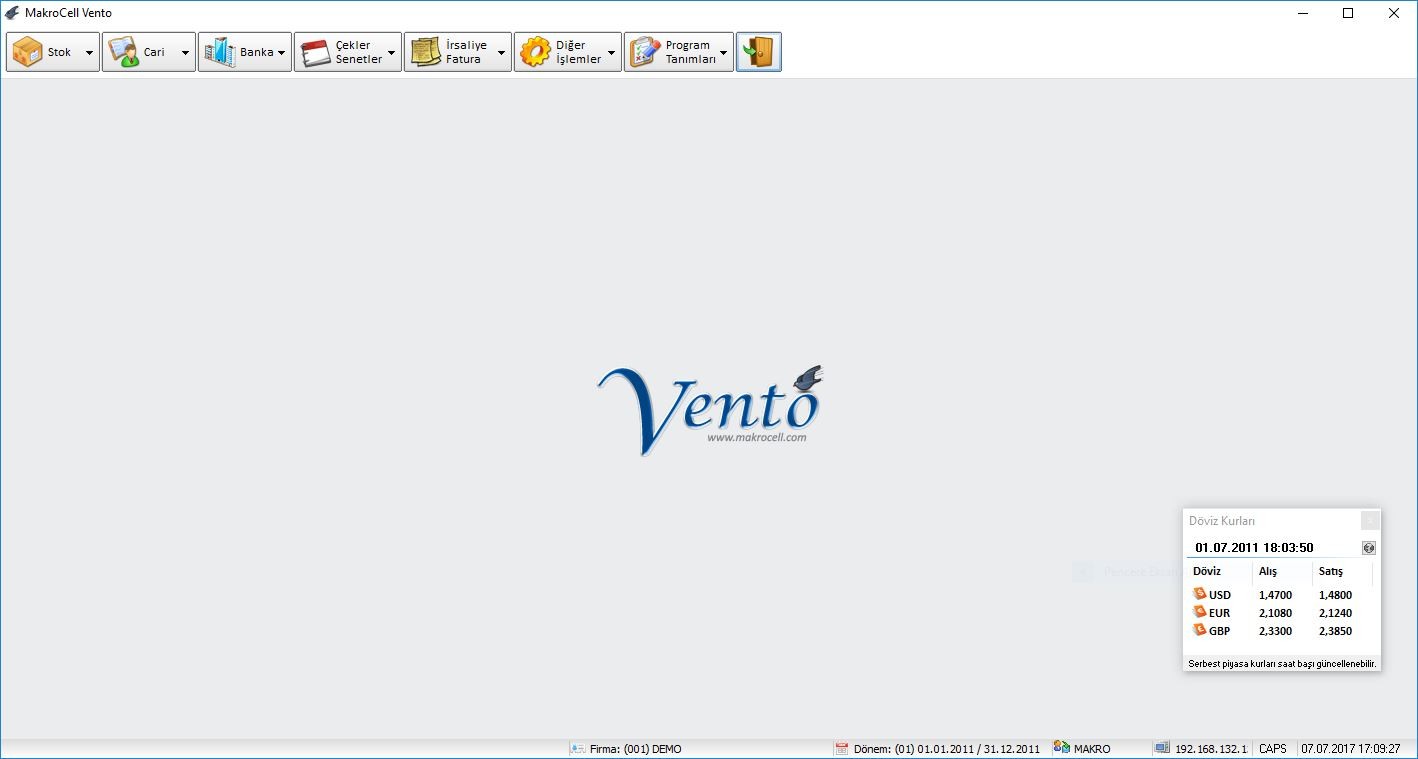
Task: Click EUR selling rate 2,1240
Action: coord(1335,613)
